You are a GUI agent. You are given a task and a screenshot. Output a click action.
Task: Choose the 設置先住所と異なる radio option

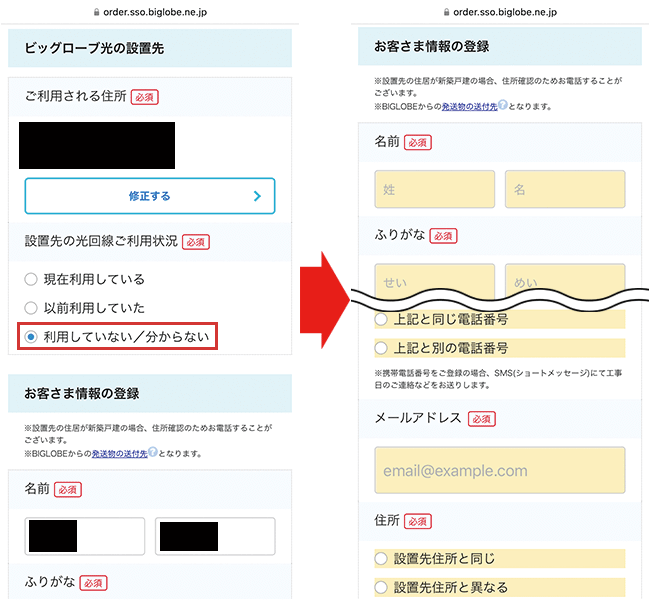(x=381, y=587)
